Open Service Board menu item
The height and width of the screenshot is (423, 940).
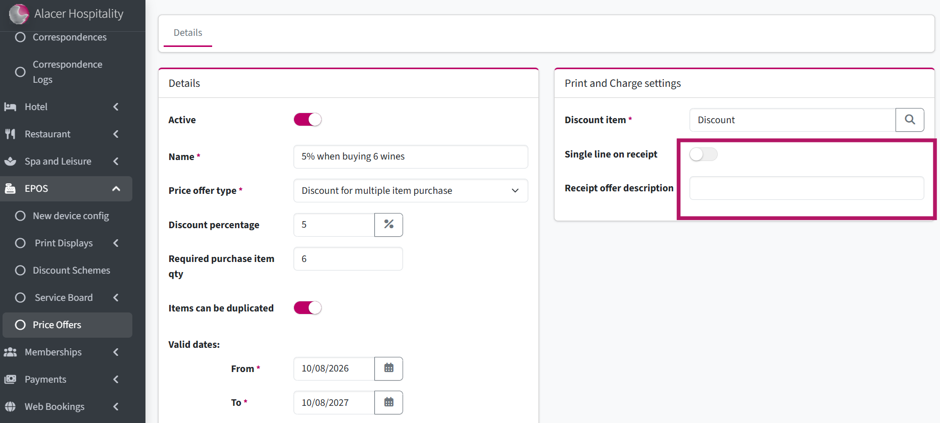click(64, 298)
